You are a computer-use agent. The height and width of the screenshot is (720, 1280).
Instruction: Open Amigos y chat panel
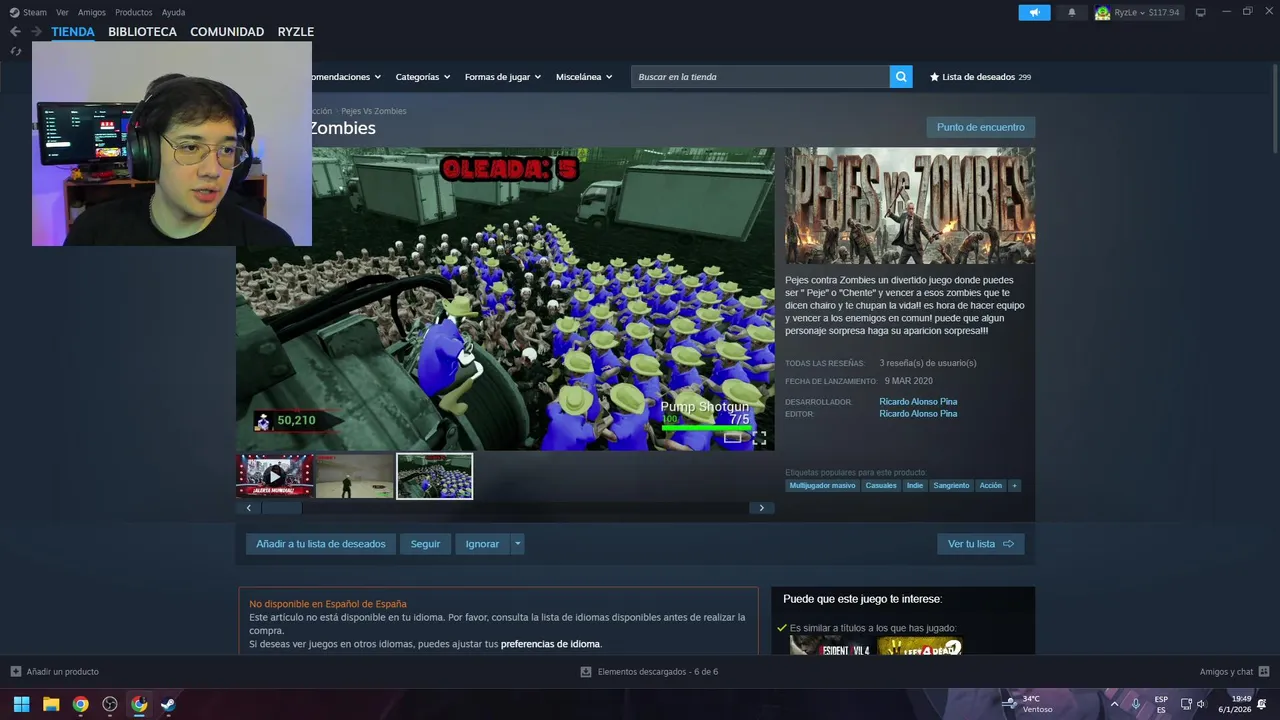click(x=1234, y=672)
